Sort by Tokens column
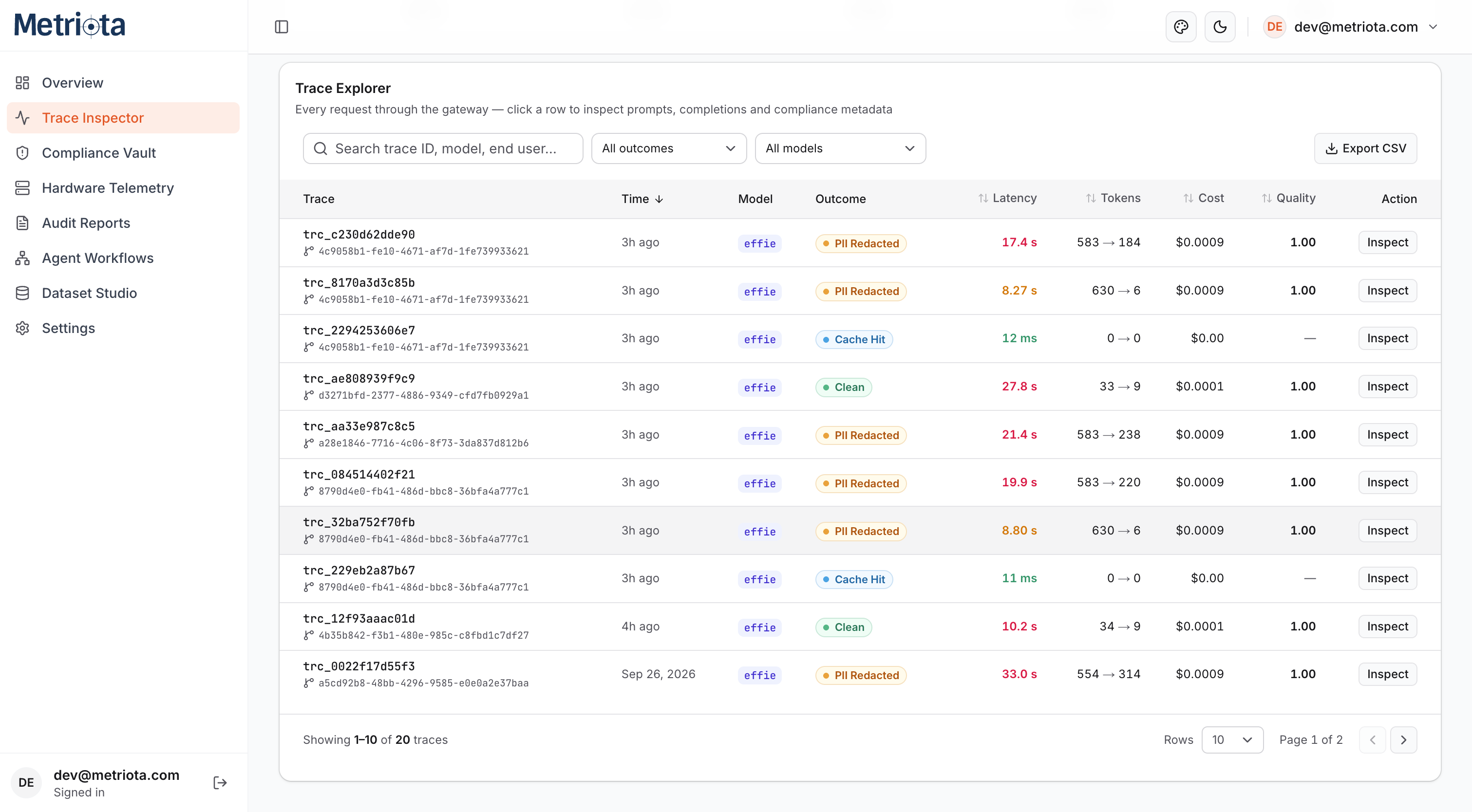Image resolution: width=1472 pixels, height=812 pixels. (x=1113, y=198)
